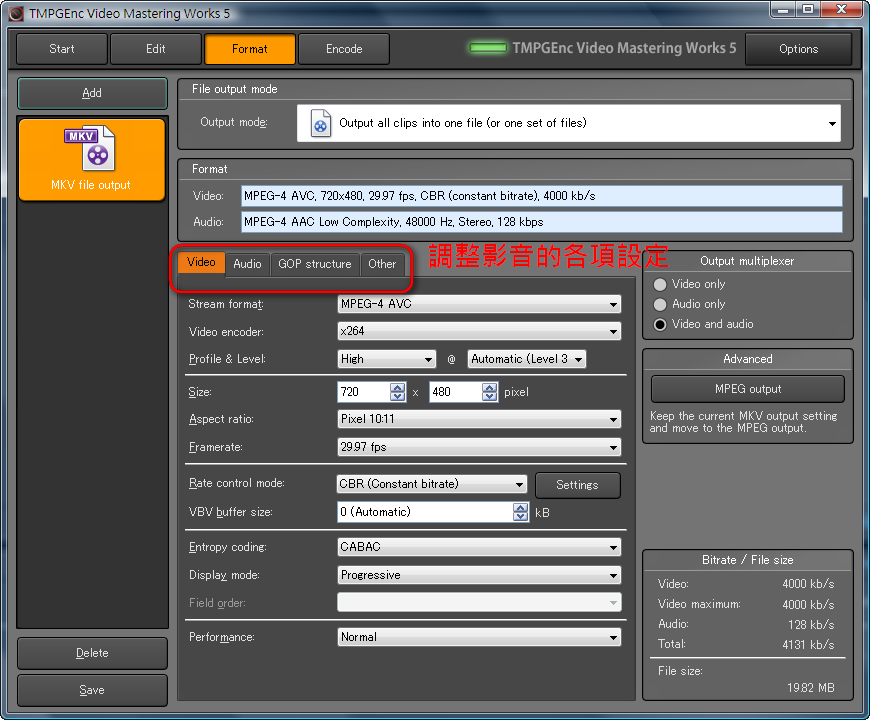
Task: Open the Aspect ratio dropdown
Action: (x=479, y=419)
